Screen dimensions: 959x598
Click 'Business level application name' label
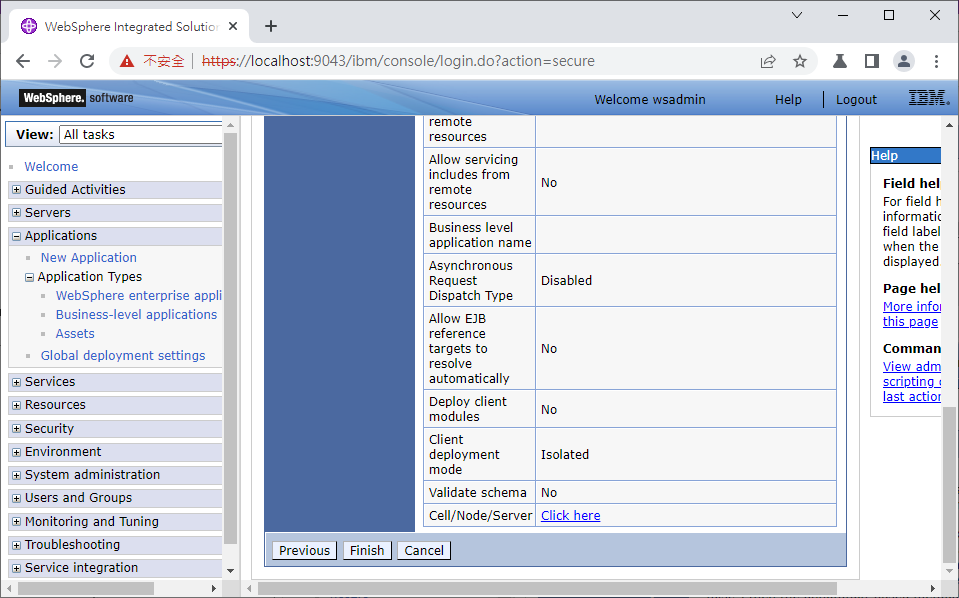click(480, 235)
